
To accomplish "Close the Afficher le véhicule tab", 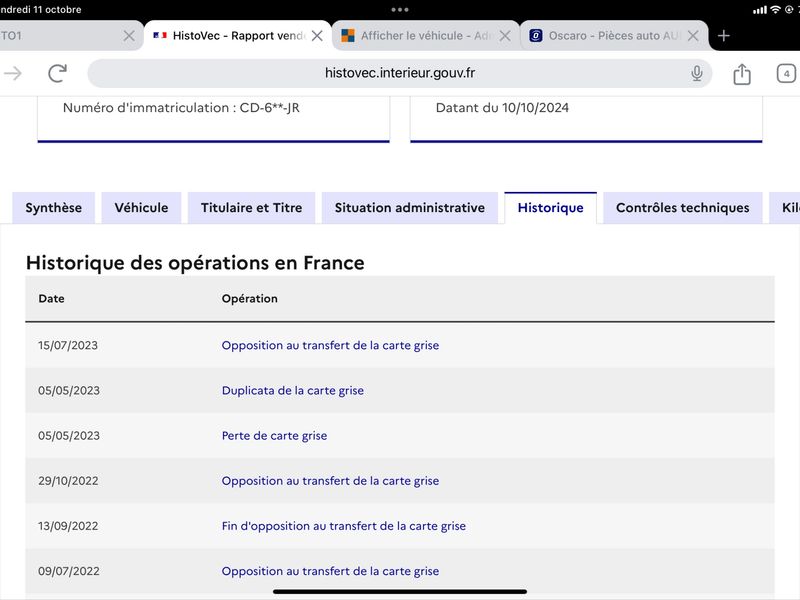I will click(x=505, y=36).
